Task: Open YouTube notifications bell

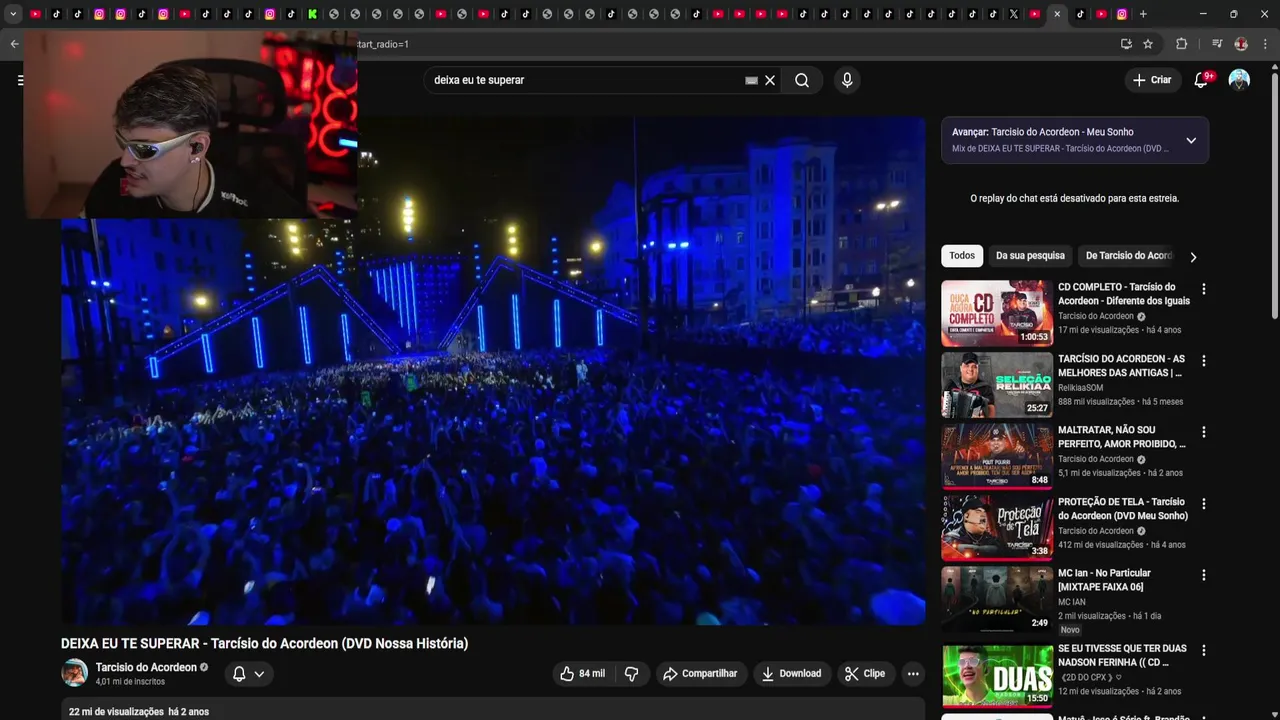Action: pyautogui.click(x=1201, y=80)
